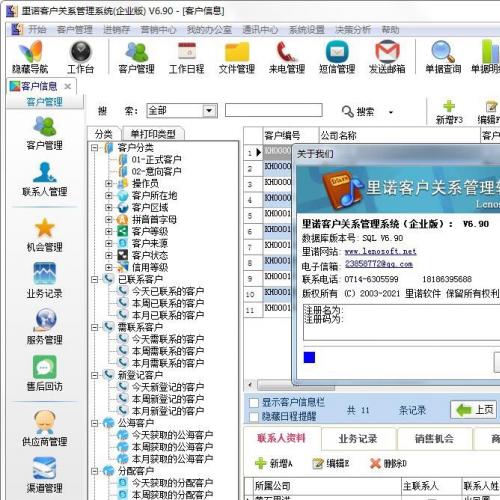Image resolution: width=500 pixels, height=500 pixels.
Task: Open 供应商管理 sidebar icon
Action: [44, 422]
